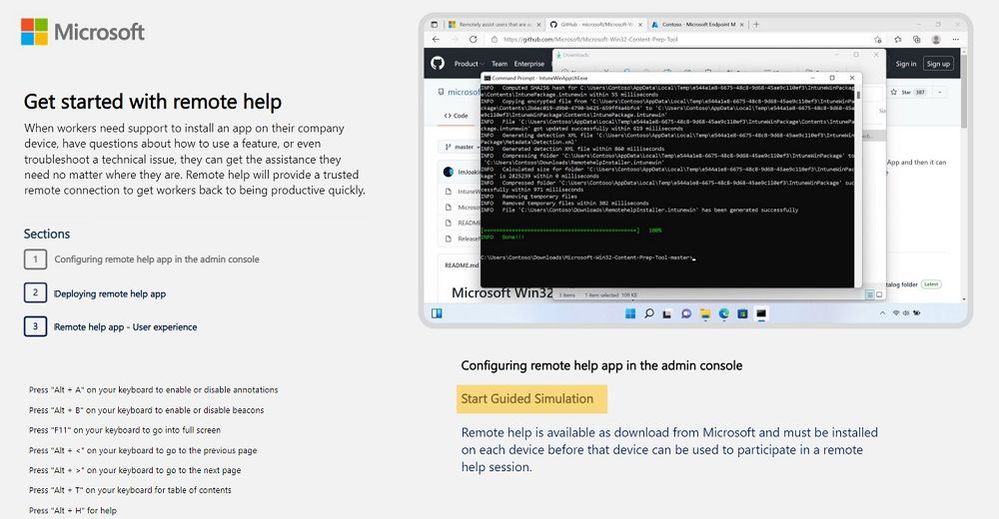Click the "Alt + A" annotations hint text
This screenshot has width=999, height=519.
[x=154, y=390]
